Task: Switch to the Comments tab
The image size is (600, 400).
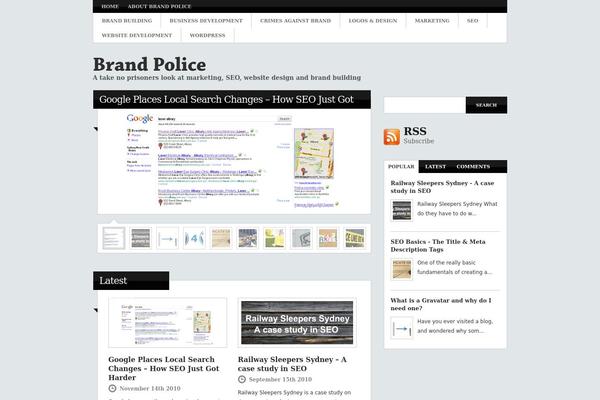Action: 473,167
